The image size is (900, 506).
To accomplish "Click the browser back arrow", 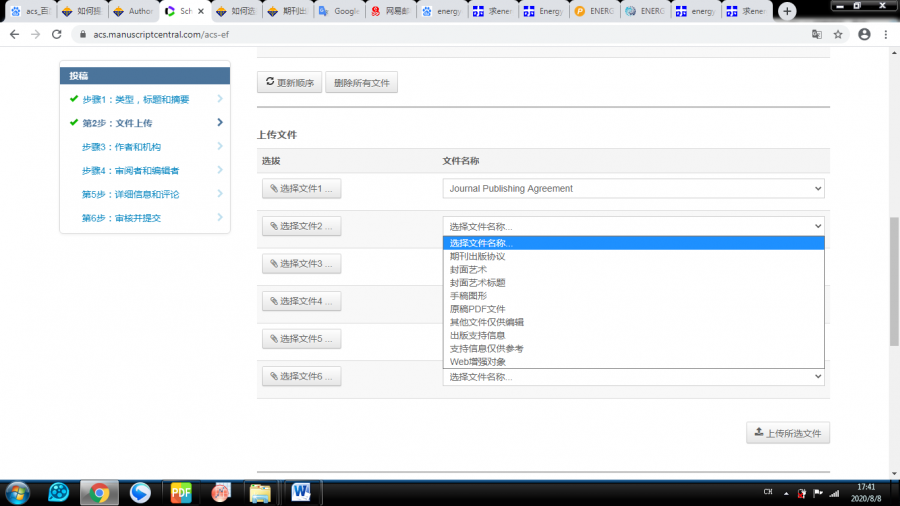I will pyautogui.click(x=14, y=34).
